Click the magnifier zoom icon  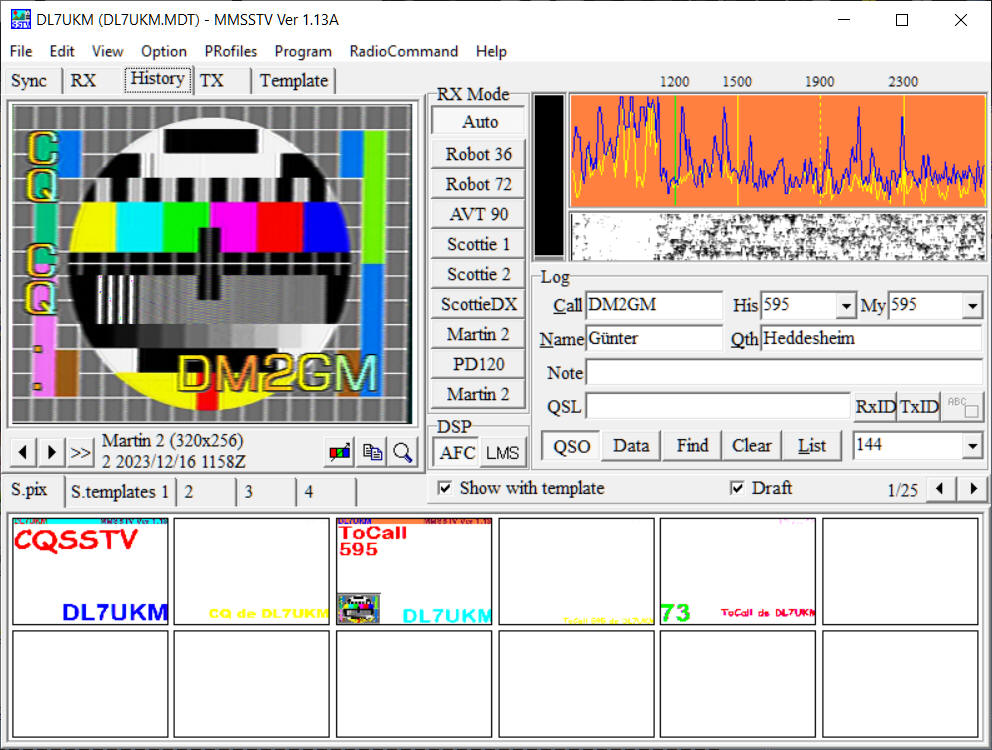click(x=402, y=452)
